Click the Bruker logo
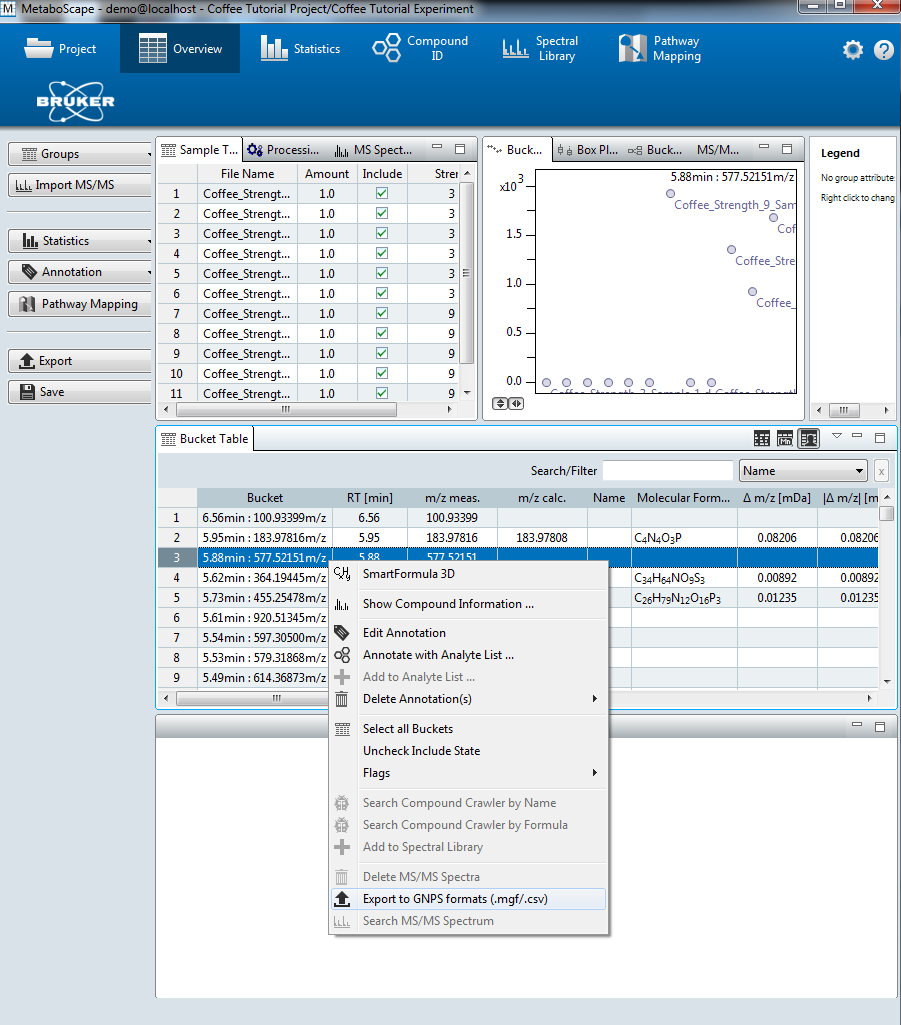This screenshot has width=901, height=1025. click(x=76, y=101)
